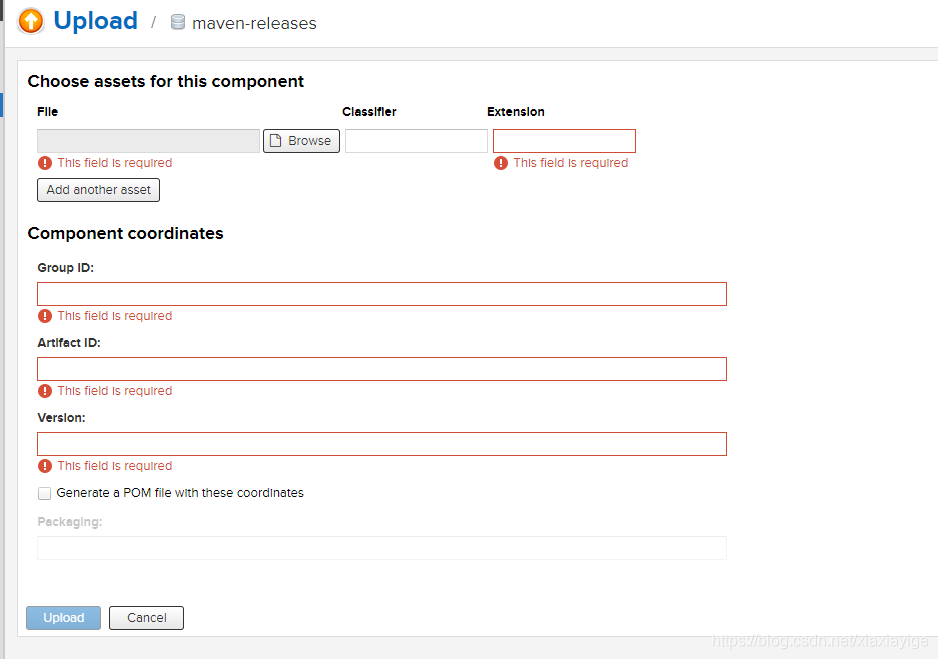
Task: Click the Extension column label
Action: [x=516, y=112]
